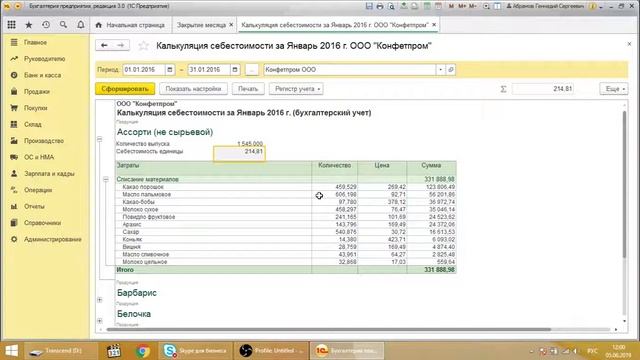Screen dimensions: 640x360
Task: Click the Печать button
Action: coord(248,89)
